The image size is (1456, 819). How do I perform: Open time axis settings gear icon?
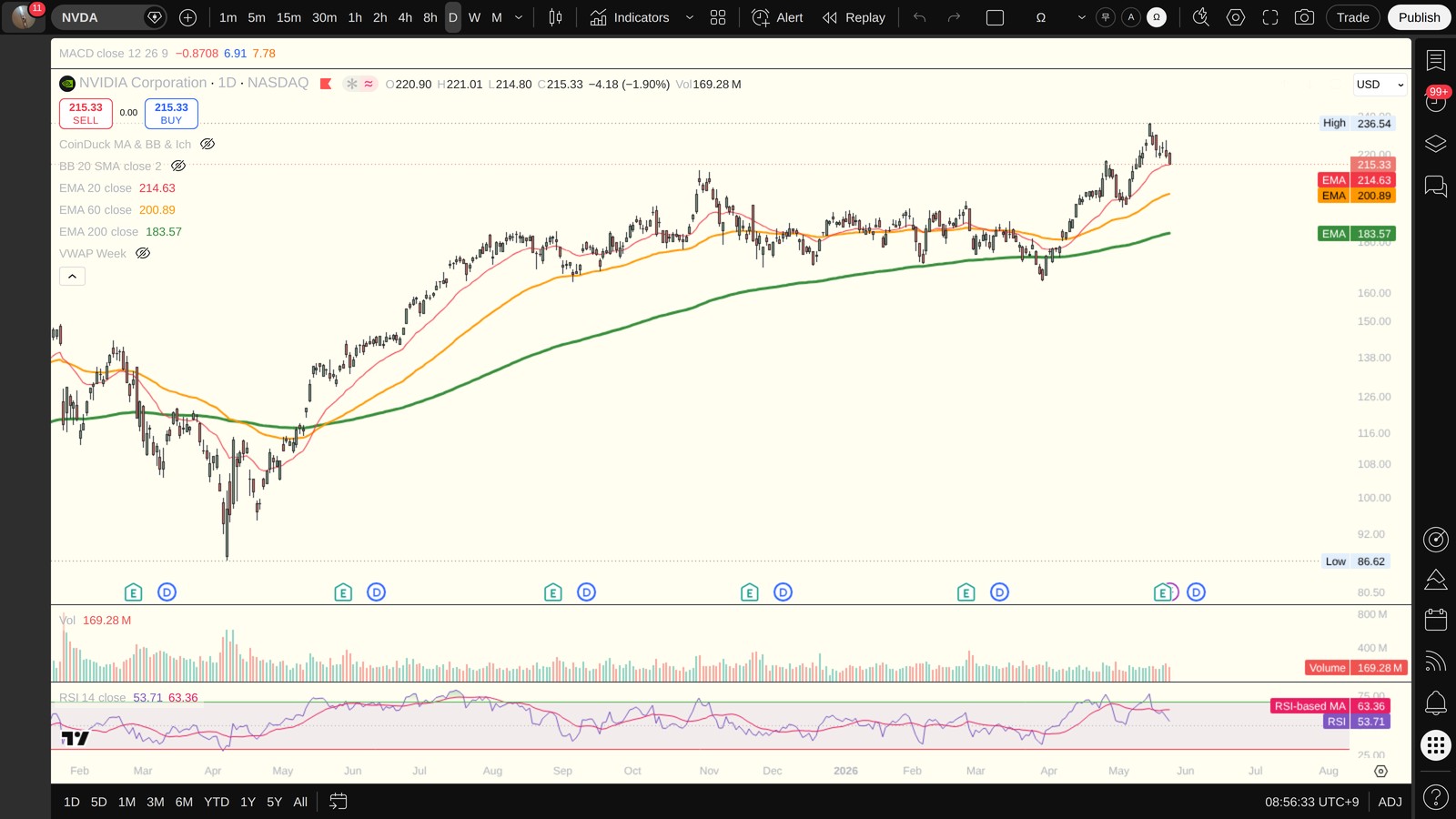coord(1380,771)
